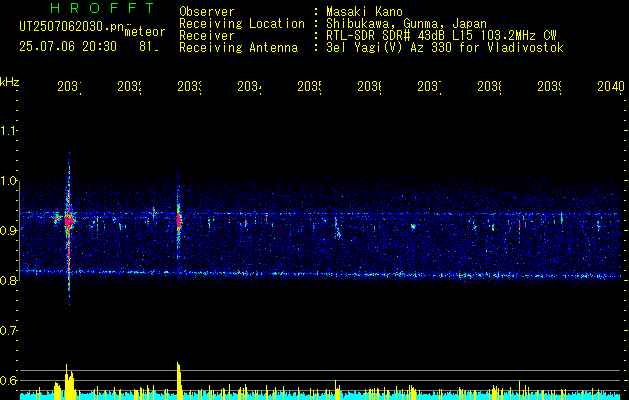Viewport: 629px width, 400px height.
Task: Click the 0.6 frequency axis label
Action: (x=8, y=380)
